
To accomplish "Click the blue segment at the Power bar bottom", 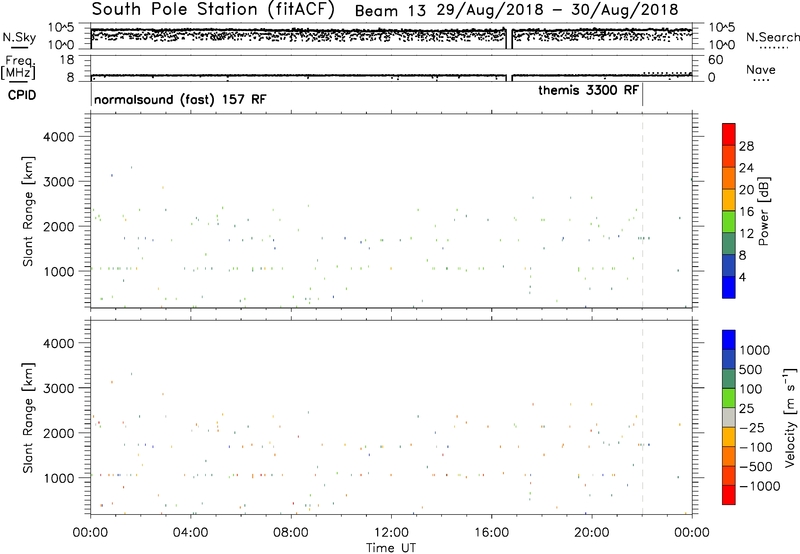I will click(729, 287).
